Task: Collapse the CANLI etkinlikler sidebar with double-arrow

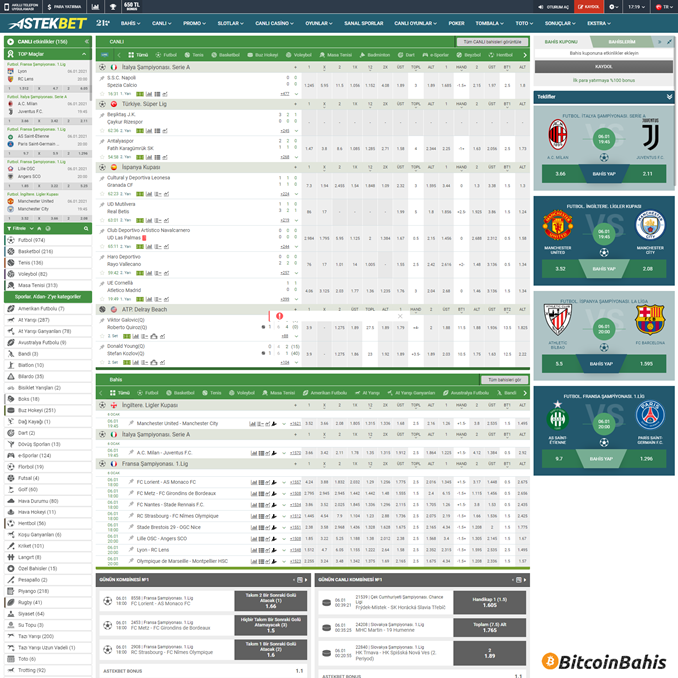Action: pyautogui.click(x=86, y=42)
